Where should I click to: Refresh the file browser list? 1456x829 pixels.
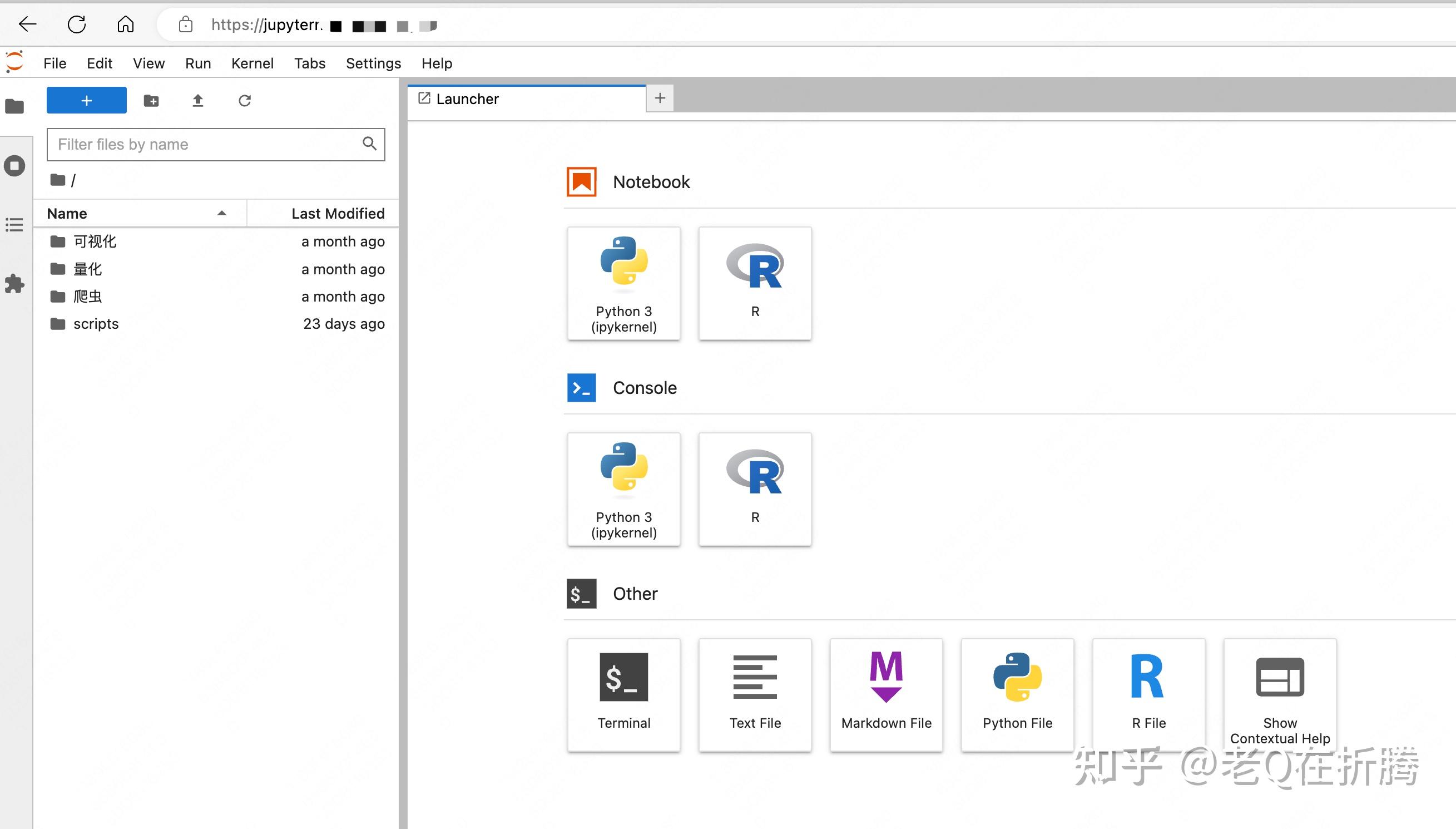245,101
